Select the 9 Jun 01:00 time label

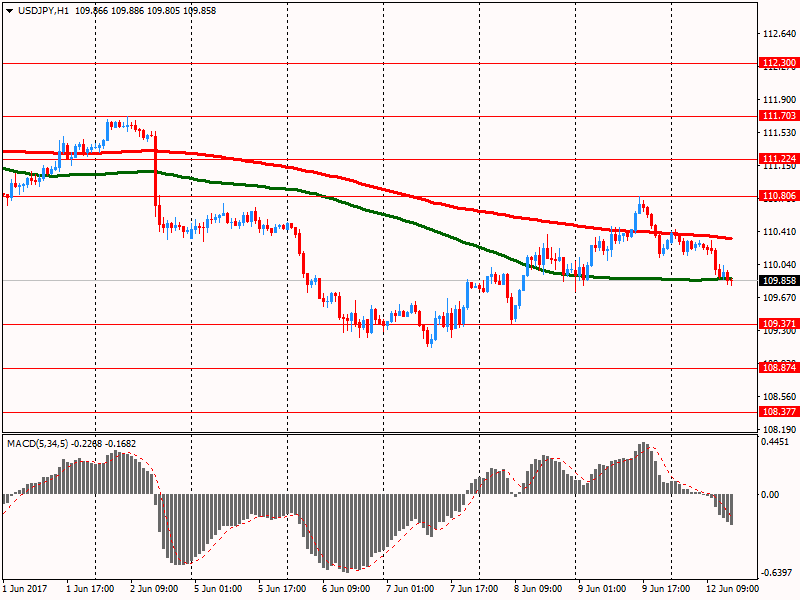602,589
